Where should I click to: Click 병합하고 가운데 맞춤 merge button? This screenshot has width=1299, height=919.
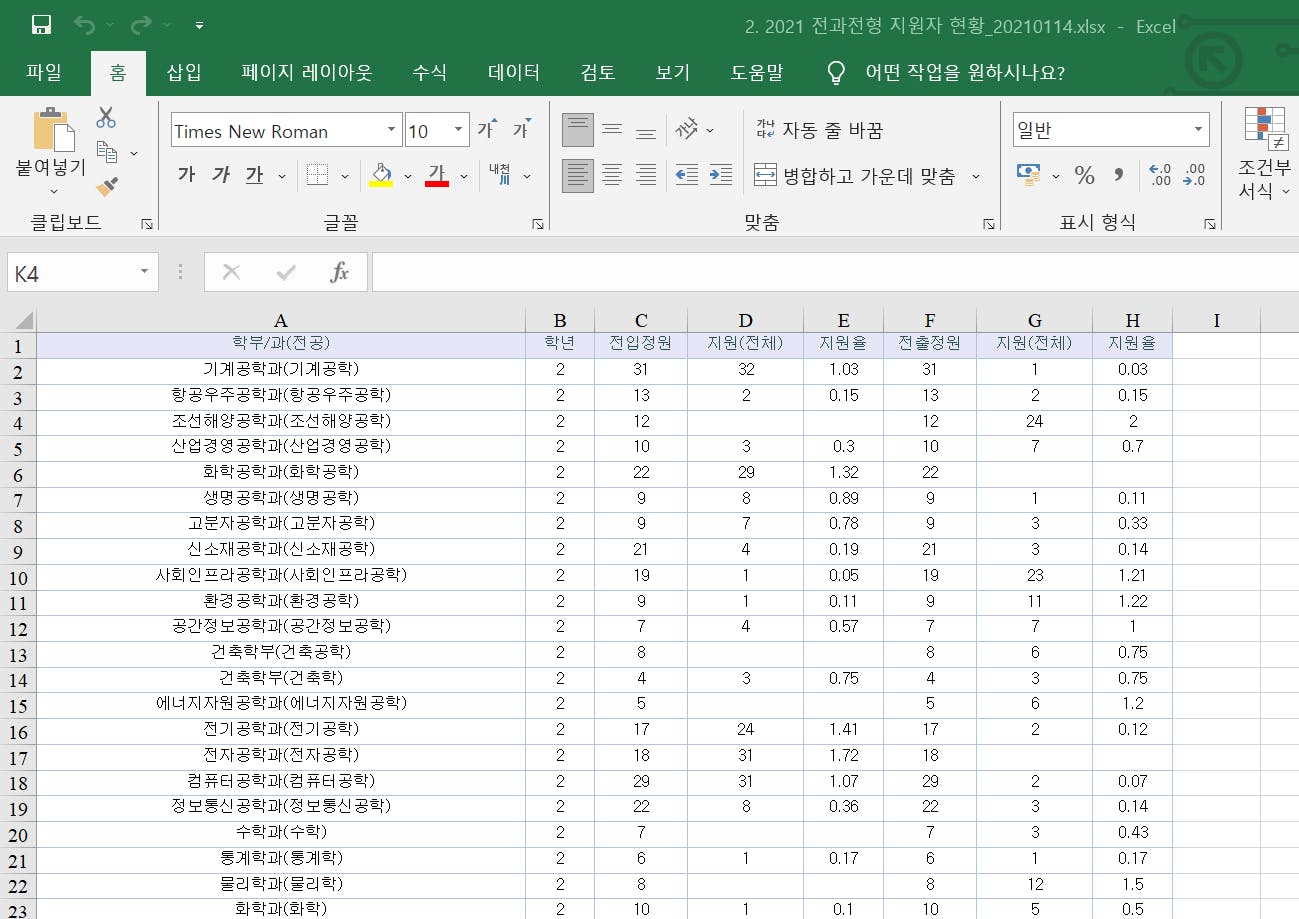point(854,176)
